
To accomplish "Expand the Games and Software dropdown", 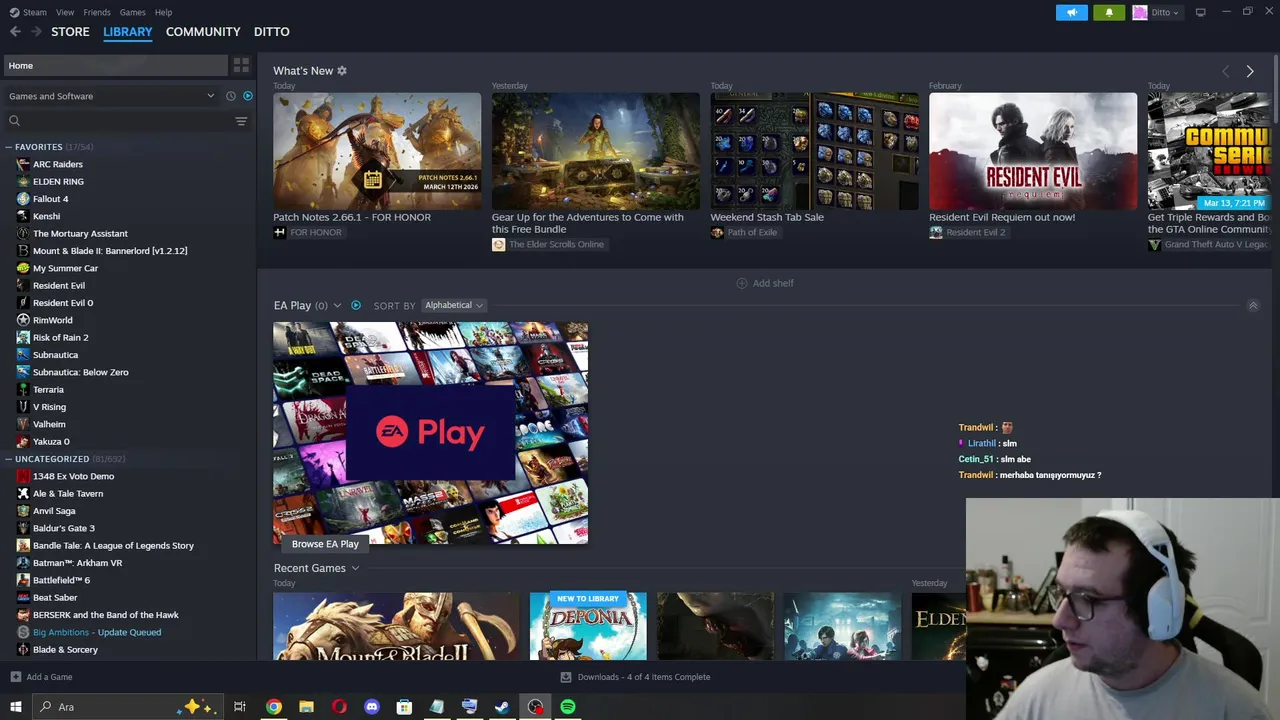I will pyautogui.click(x=111, y=96).
